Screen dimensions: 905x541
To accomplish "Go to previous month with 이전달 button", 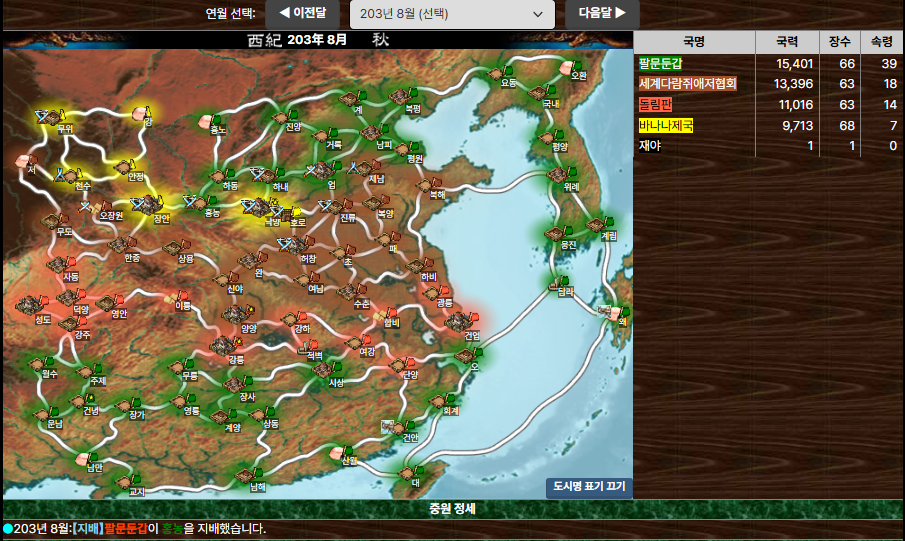I will (302, 13).
